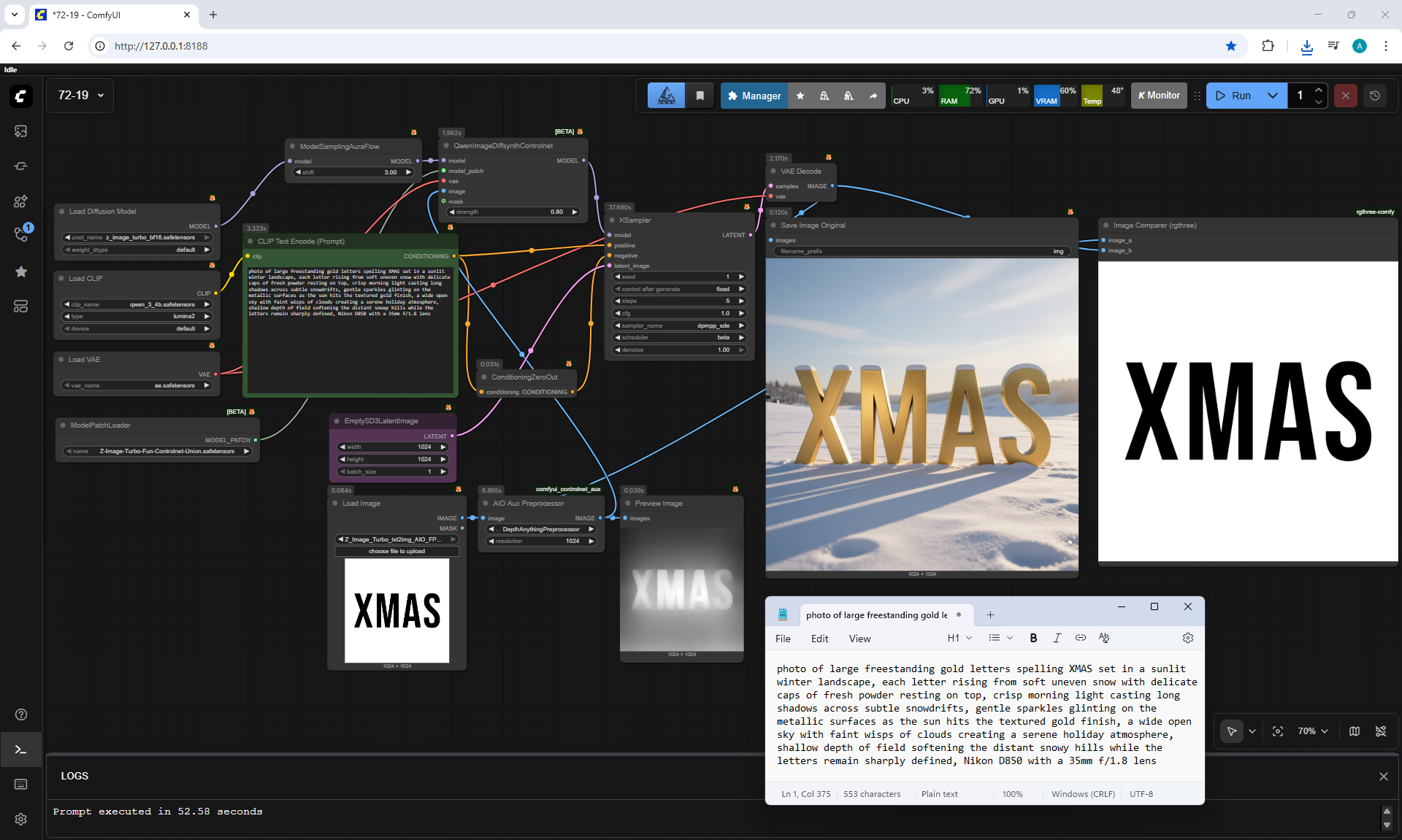The width and height of the screenshot is (1402, 840).
Task: Toggle link visibility icon in canvas controls
Action: coord(1380,731)
